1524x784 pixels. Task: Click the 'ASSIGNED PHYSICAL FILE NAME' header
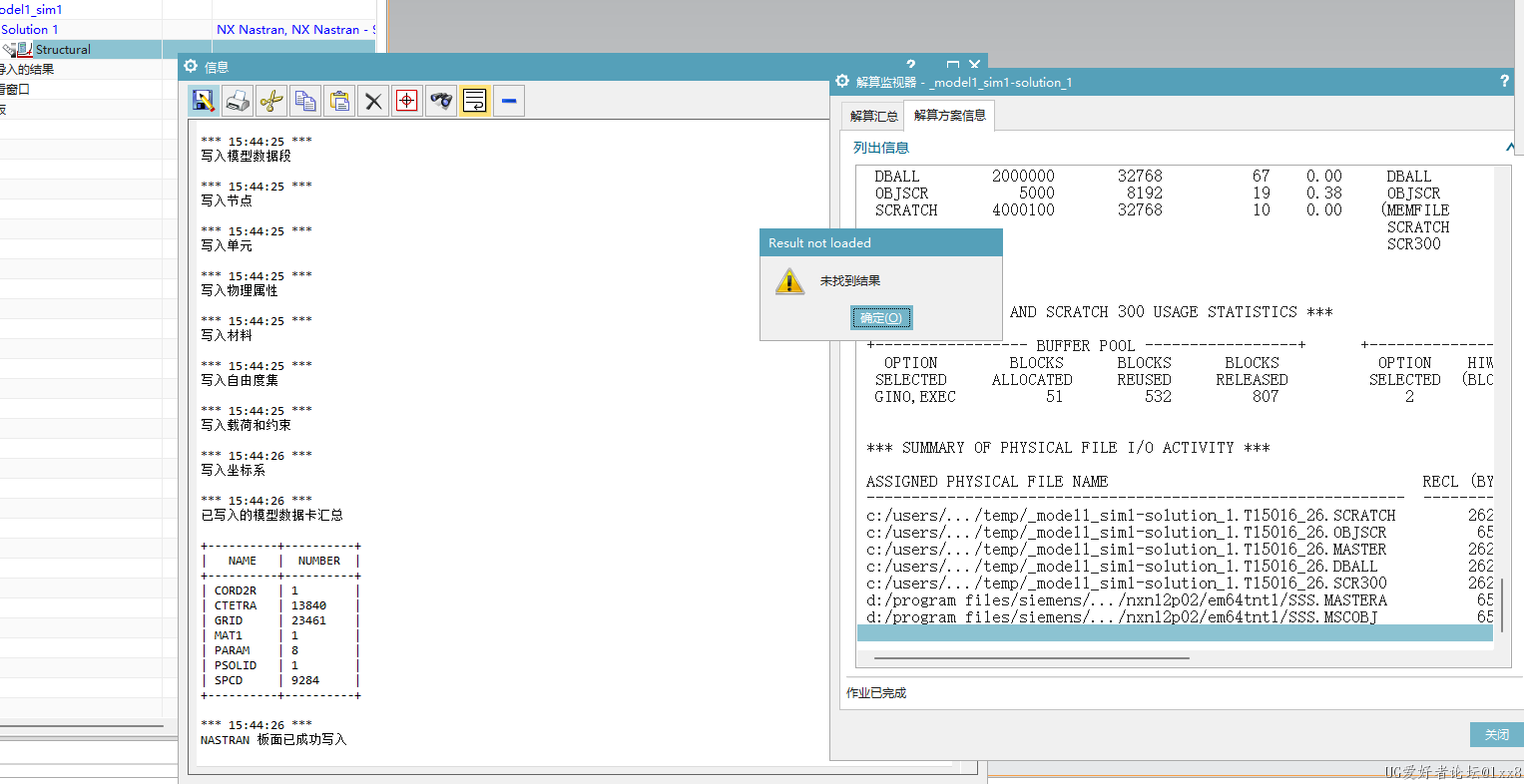[x=987, y=482]
